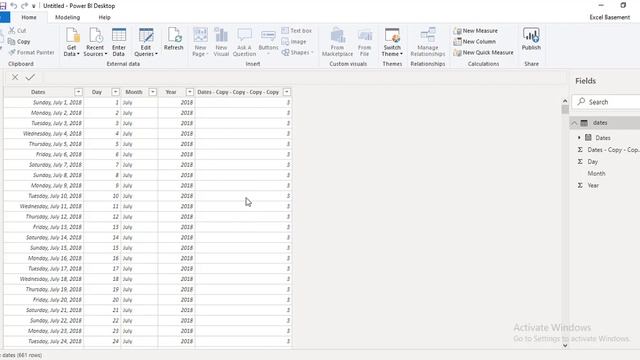Open quick access toolbar customize arrow
Image resolution: width=640 pixels, height=360 pixels.
pyautogui.click(x=33, y=6)
